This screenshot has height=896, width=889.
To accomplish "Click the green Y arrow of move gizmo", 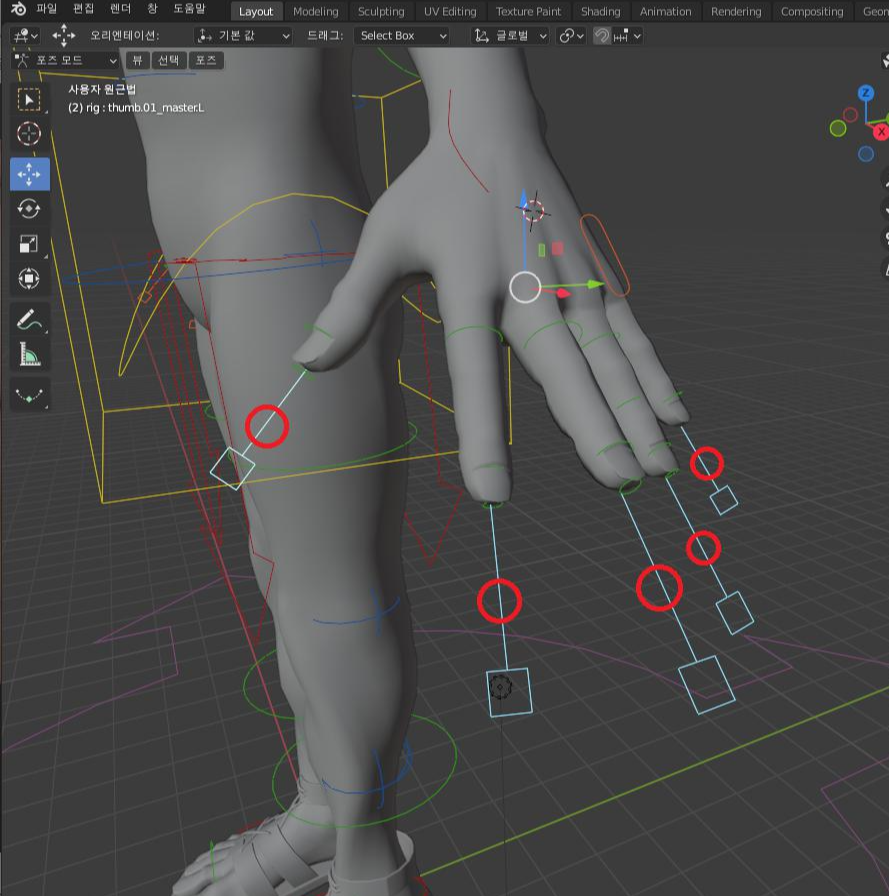I will pyautogui.click(x=594, y=284).
